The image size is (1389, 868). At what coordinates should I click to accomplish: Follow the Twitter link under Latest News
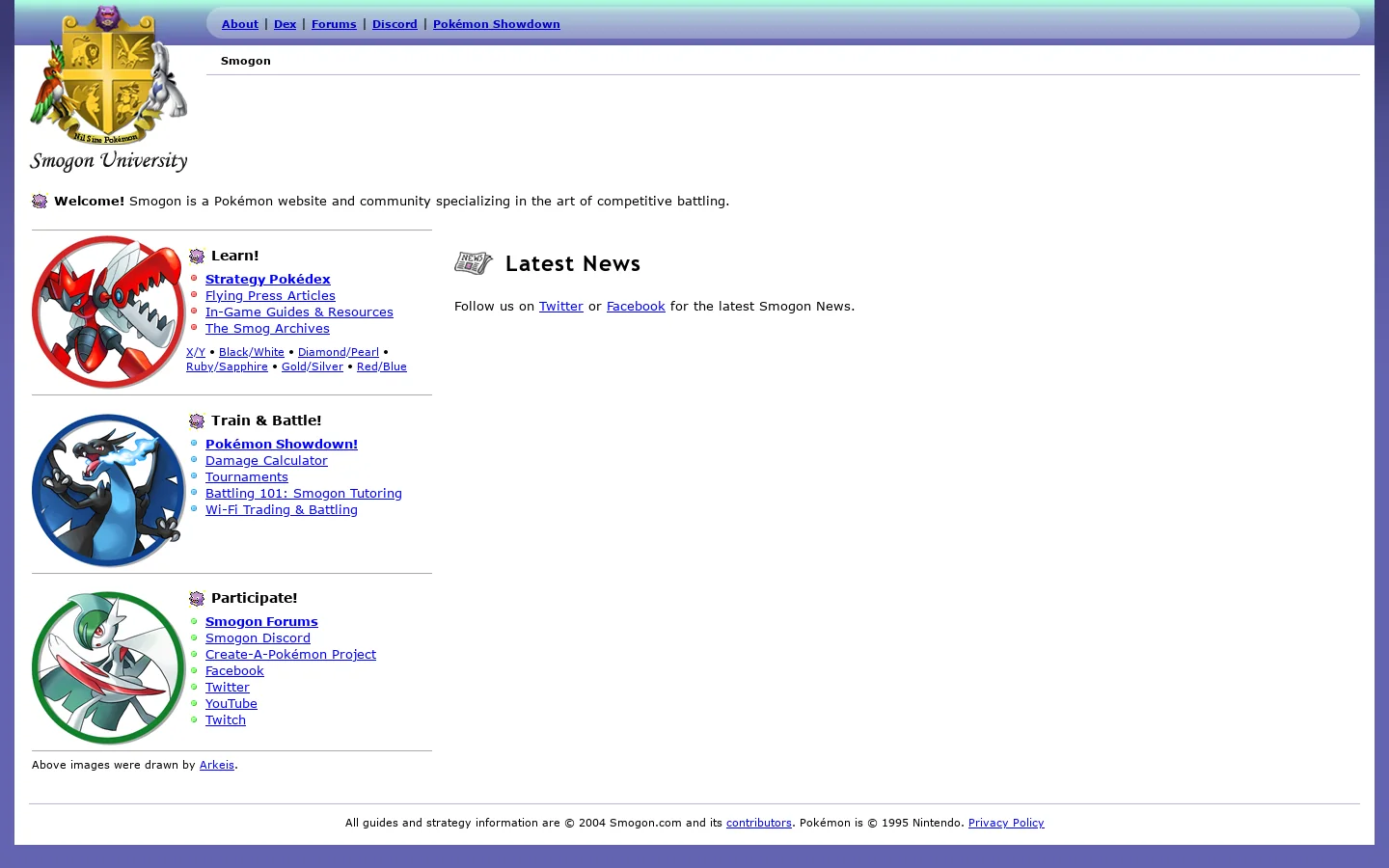[561, 306]
